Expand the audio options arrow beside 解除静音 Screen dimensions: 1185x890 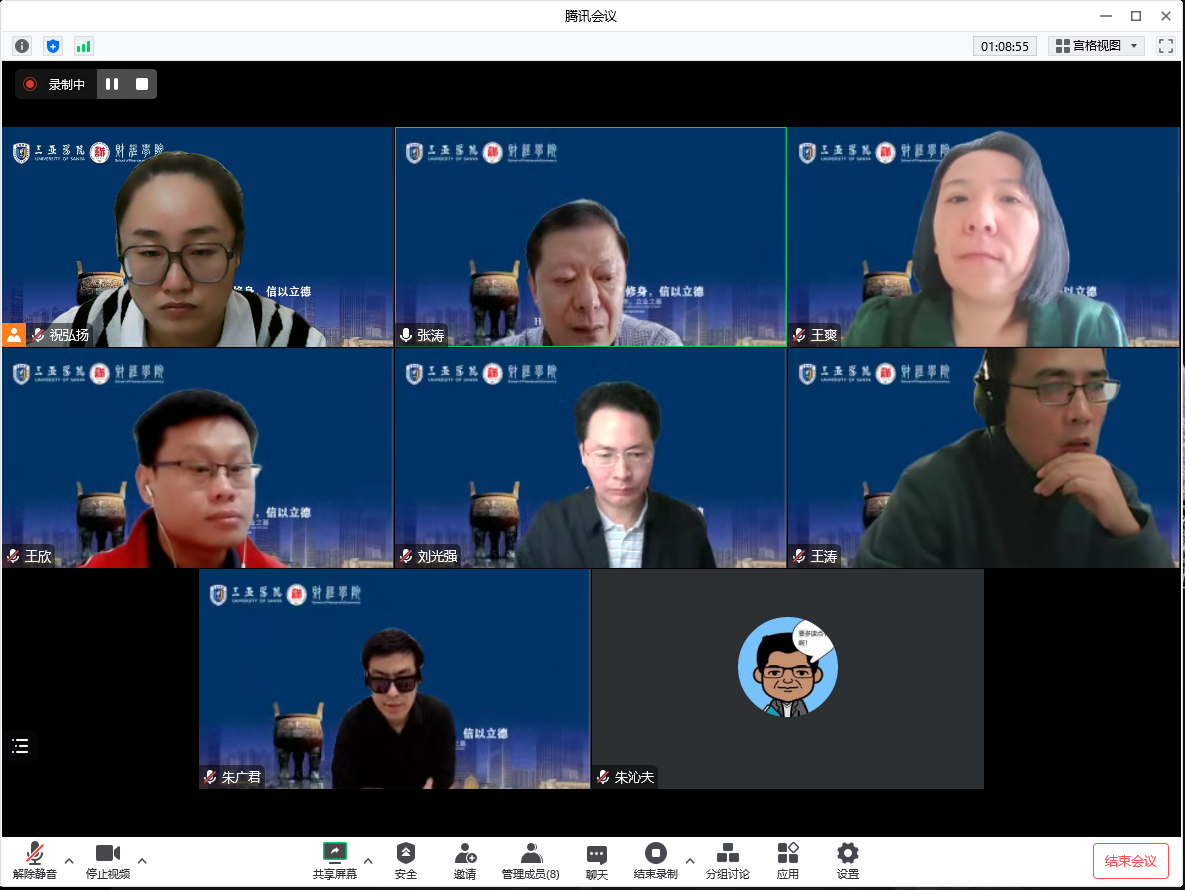pyautogui.click(x=69, y=860)
